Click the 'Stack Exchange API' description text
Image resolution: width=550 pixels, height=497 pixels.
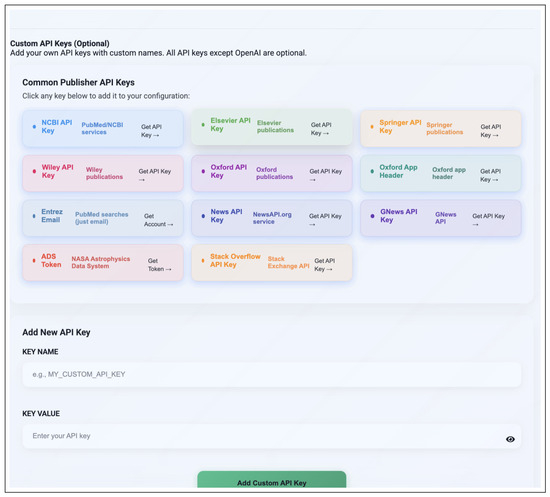coord(288,262)
